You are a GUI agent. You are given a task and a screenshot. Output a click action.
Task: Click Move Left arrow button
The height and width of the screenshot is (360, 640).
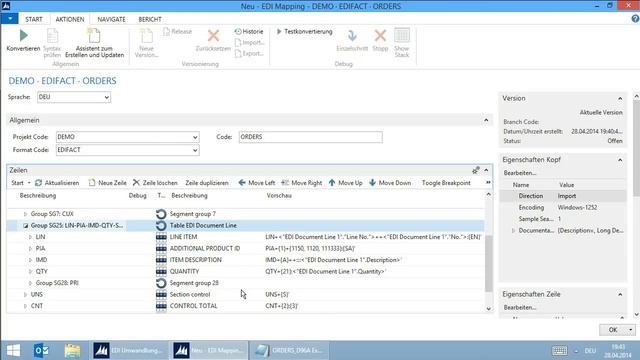click(257, 183)
